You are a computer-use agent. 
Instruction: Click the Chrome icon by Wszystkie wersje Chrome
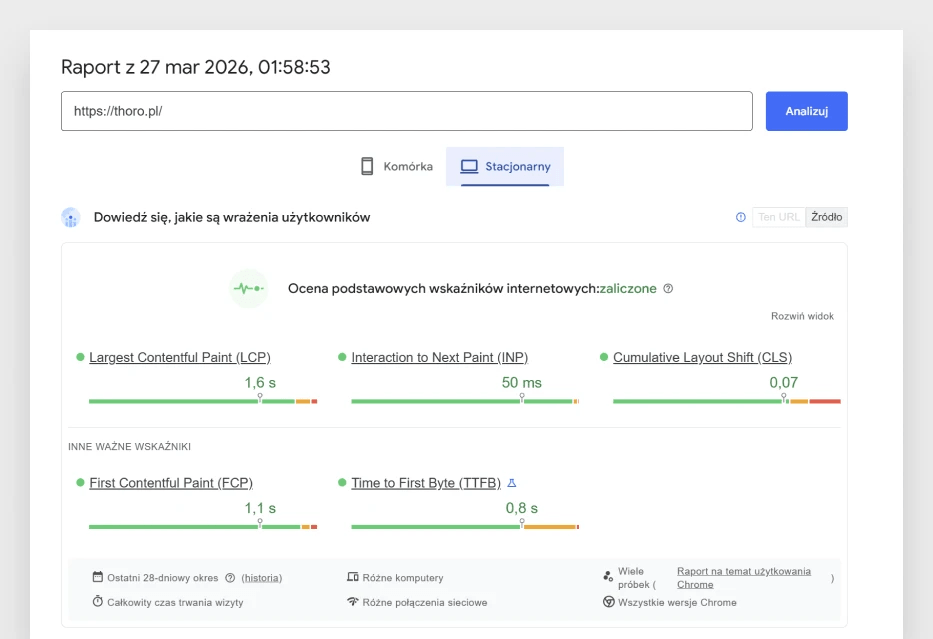click(608, 602)
